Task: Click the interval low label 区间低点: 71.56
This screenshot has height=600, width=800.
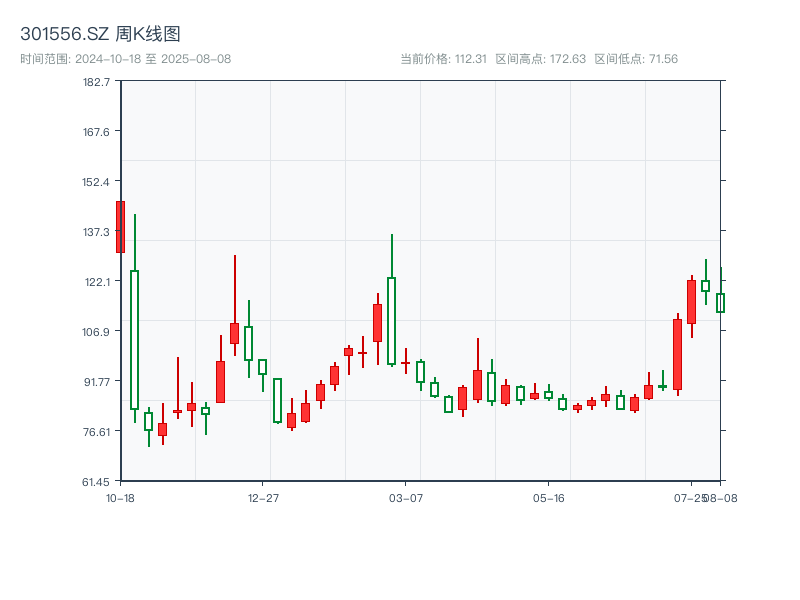Action: pos(636,59)
